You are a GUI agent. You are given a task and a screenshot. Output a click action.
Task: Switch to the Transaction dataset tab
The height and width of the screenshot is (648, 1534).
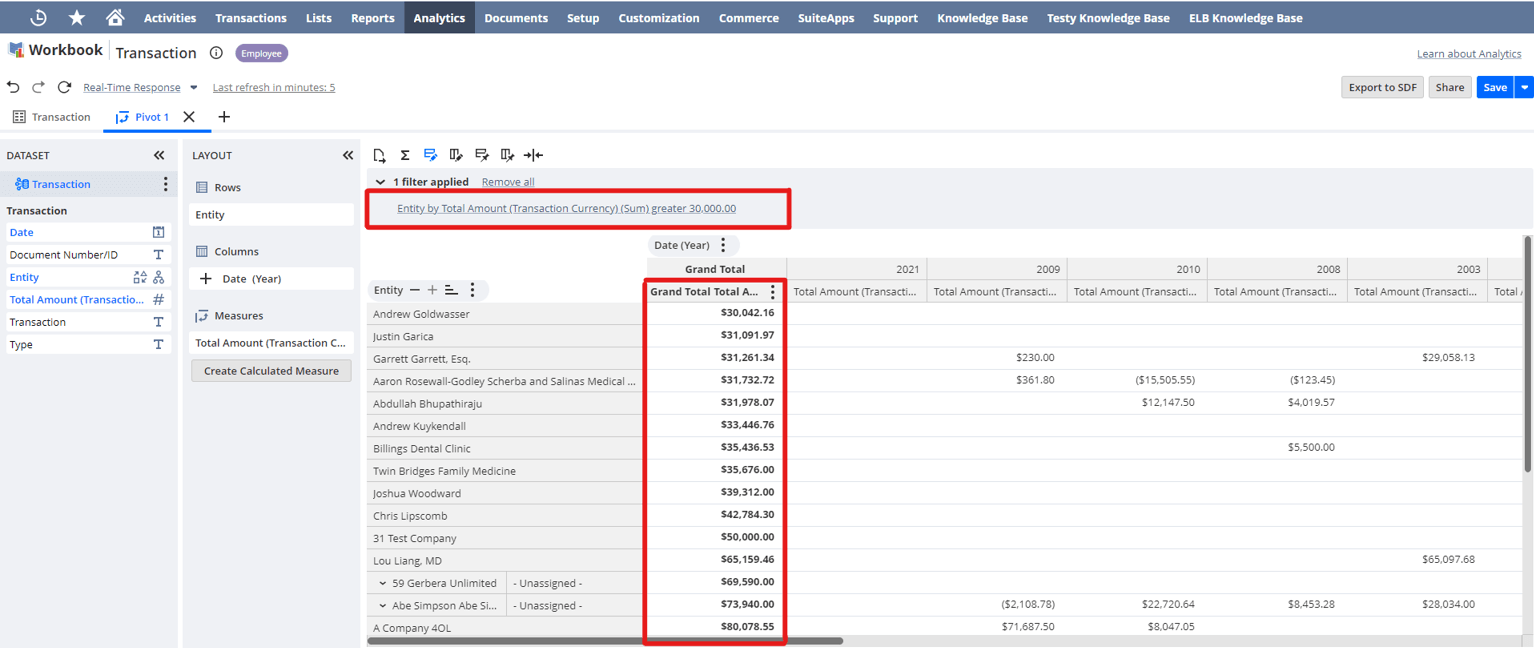pyautogui.click(x=51, y=117)
